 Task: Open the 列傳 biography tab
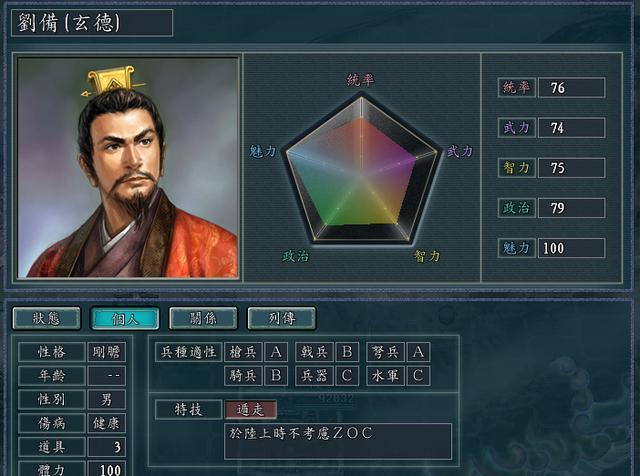pos(282,318)
